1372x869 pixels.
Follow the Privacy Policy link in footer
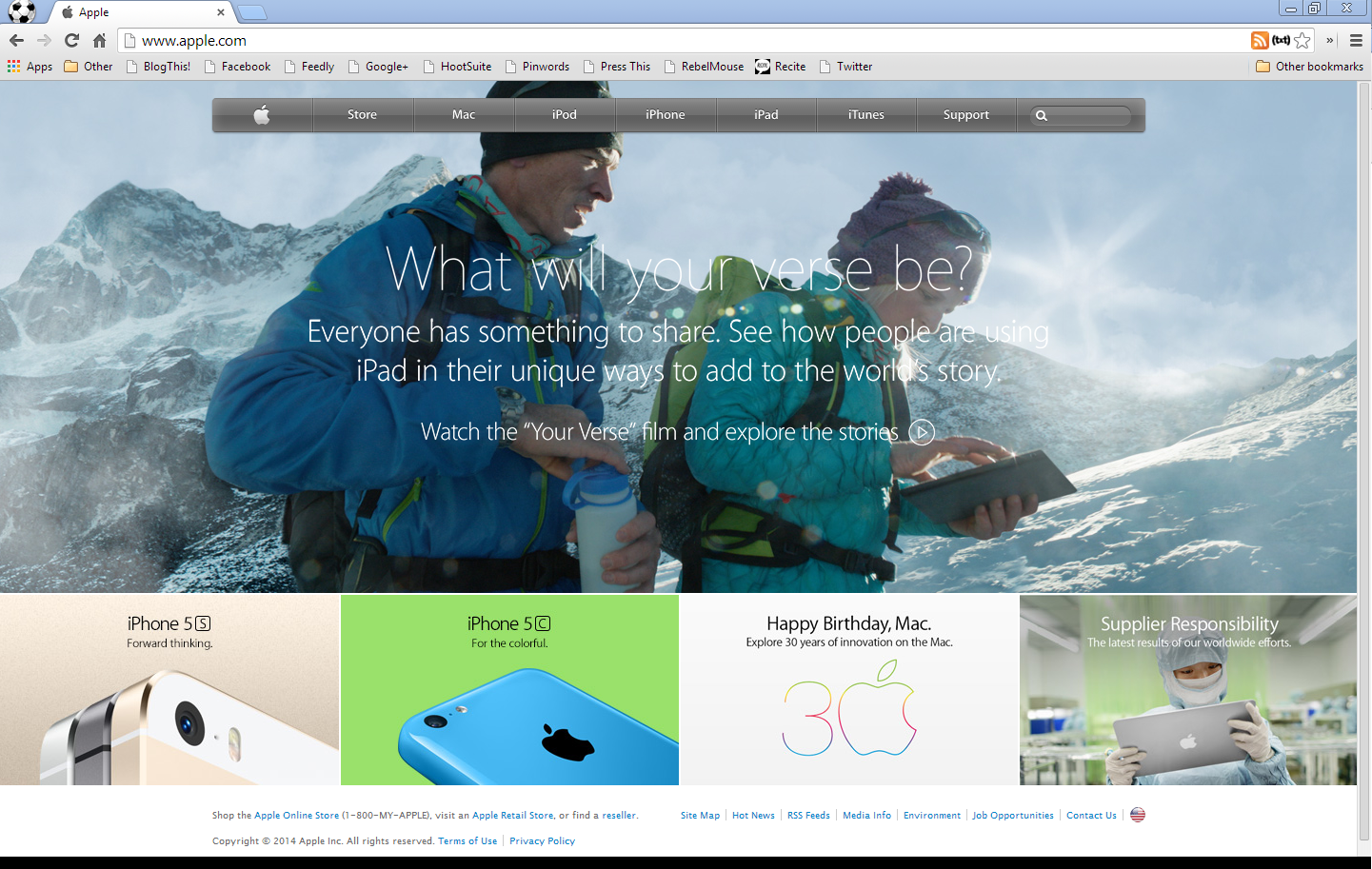point(542,841)
